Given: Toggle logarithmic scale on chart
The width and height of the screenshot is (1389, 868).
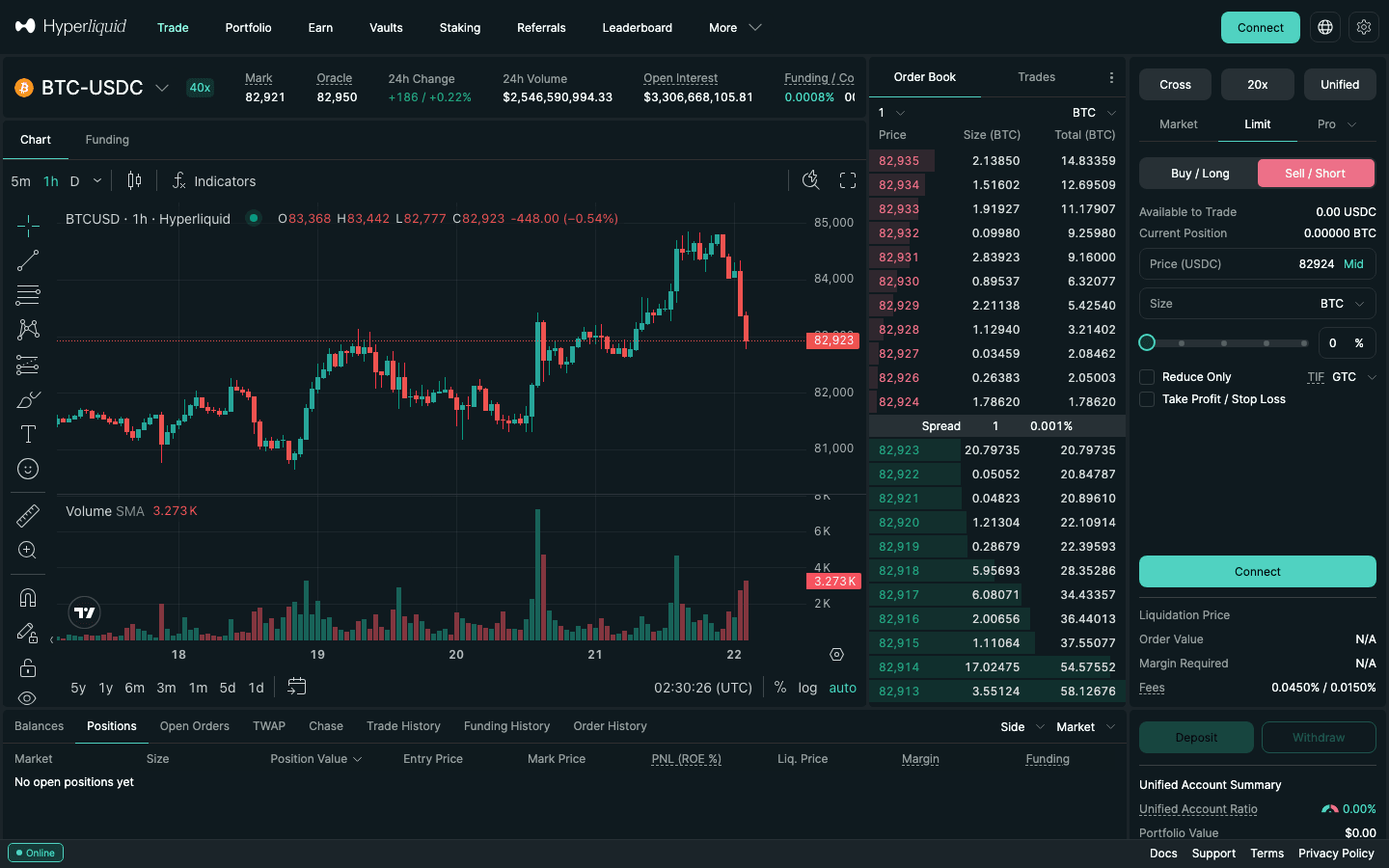Looking at the screenshot, I should point(807,688).
